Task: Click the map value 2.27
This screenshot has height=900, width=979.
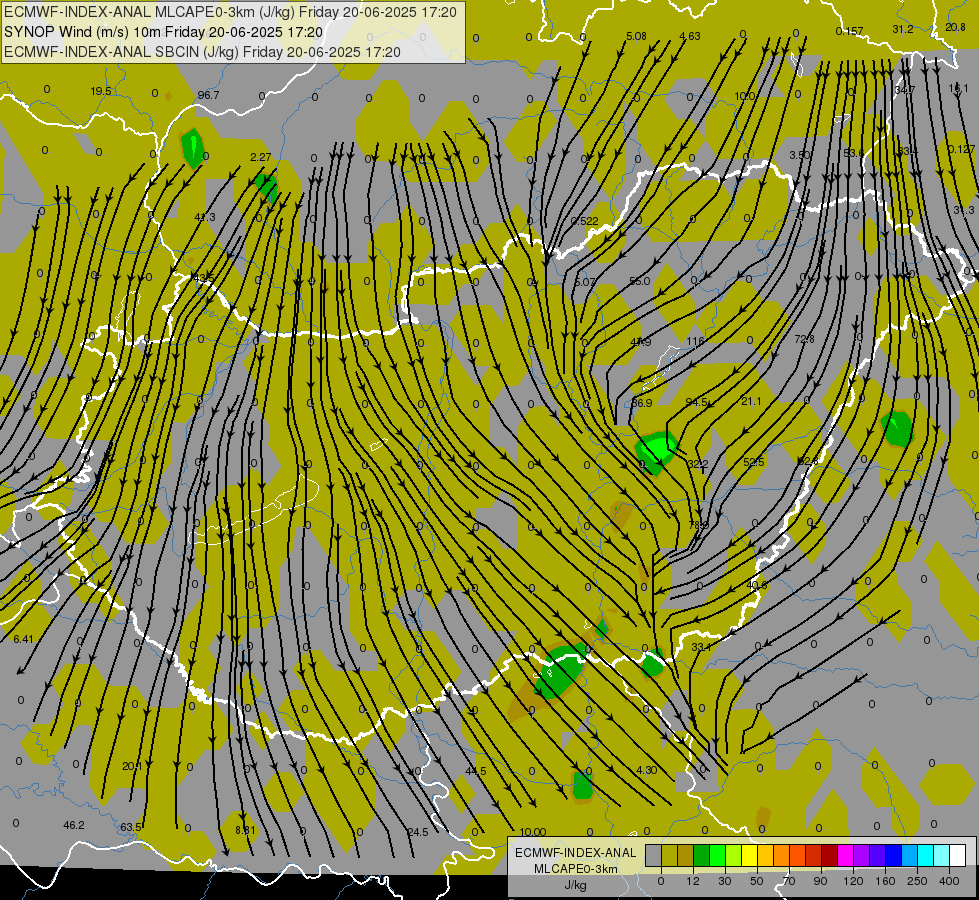Action: [260, 157]
